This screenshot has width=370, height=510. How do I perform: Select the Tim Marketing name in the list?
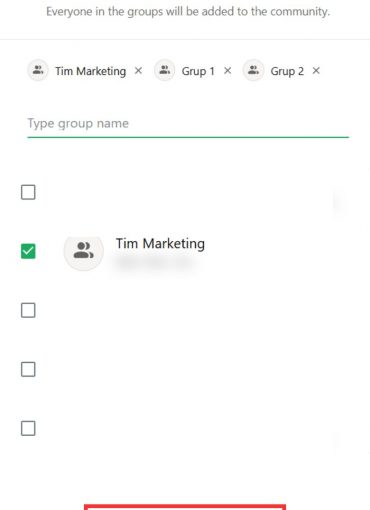tap(160, 244)
